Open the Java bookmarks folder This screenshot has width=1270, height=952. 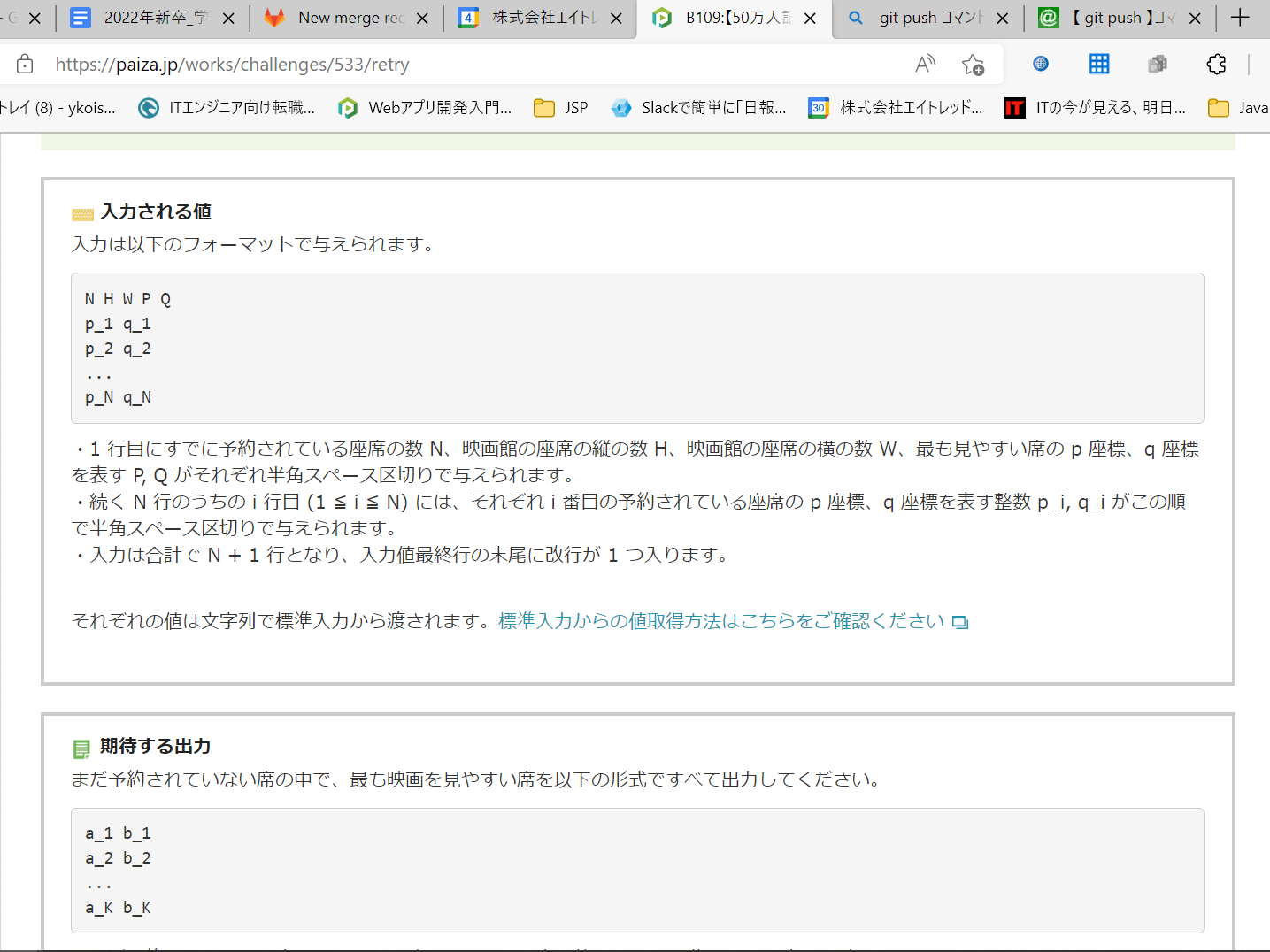(1239, 108)
